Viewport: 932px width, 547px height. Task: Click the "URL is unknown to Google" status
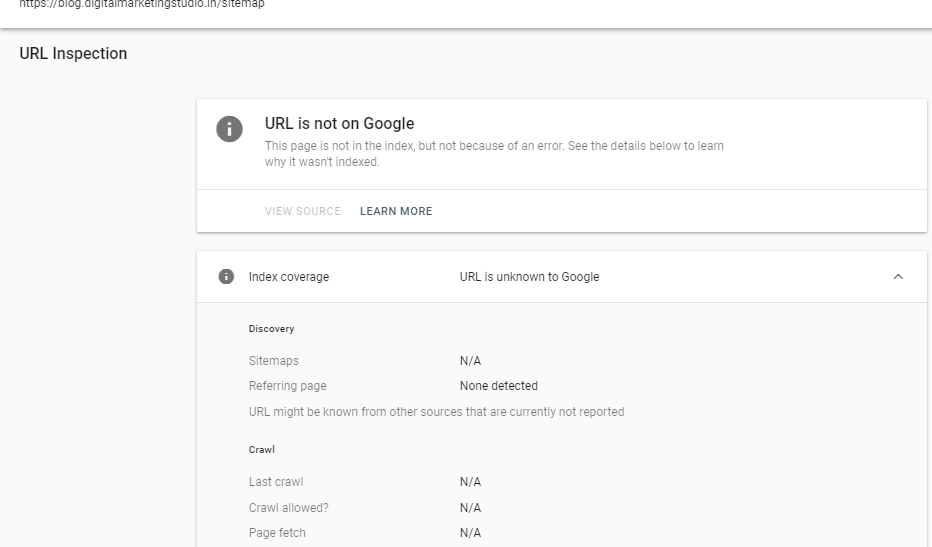(x=529, y=277)
